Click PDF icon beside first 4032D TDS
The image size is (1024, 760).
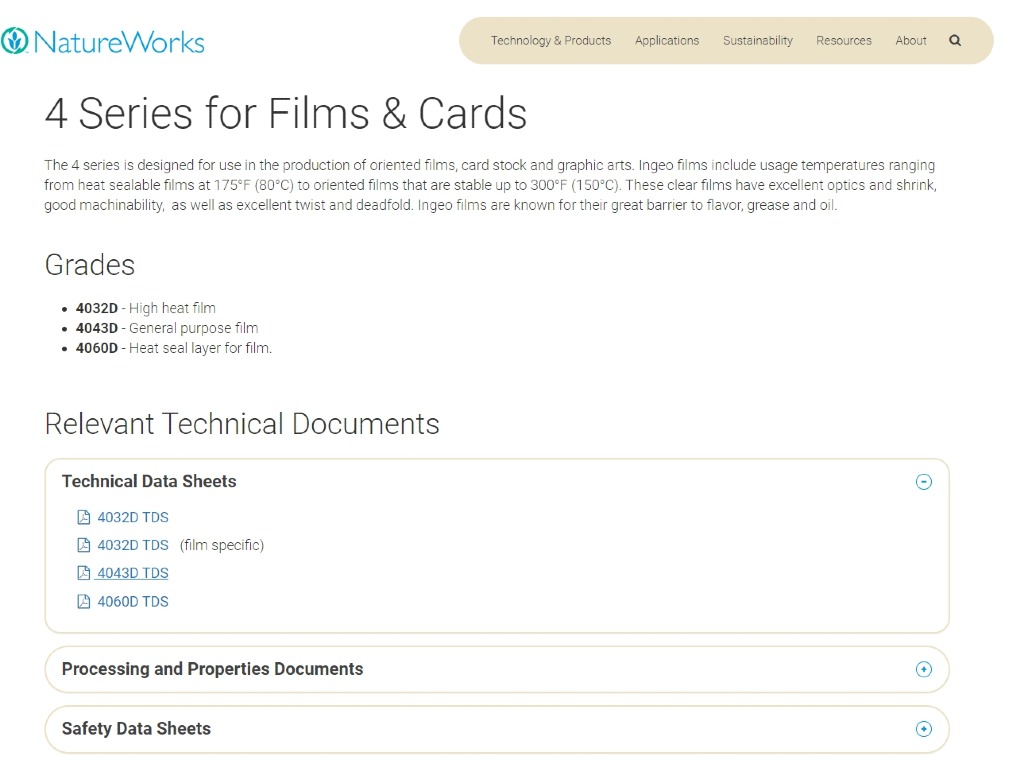click(84, 517)
